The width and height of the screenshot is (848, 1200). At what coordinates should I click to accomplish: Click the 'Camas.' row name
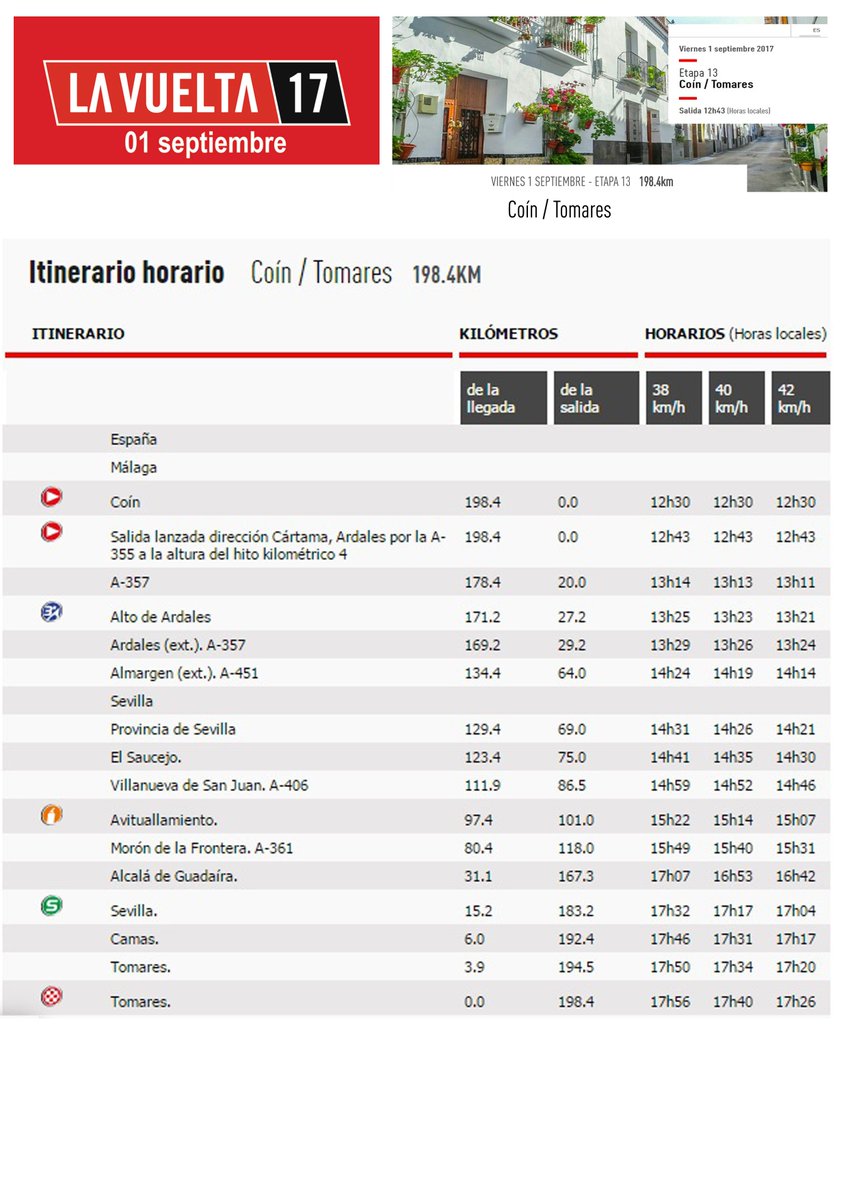[x=134, y=939]
